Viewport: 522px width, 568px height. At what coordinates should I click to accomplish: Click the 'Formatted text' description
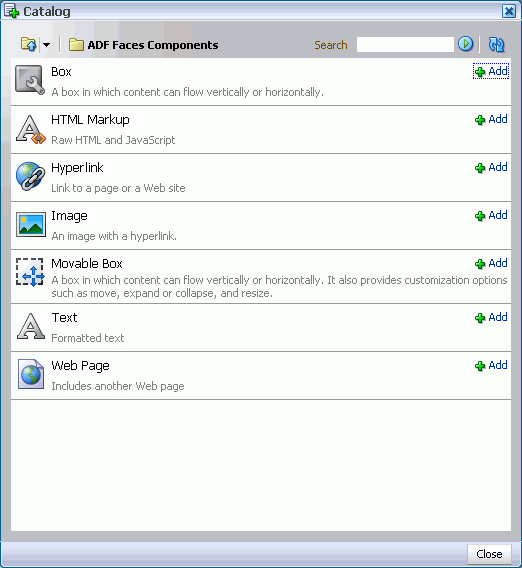click(88, 338)
